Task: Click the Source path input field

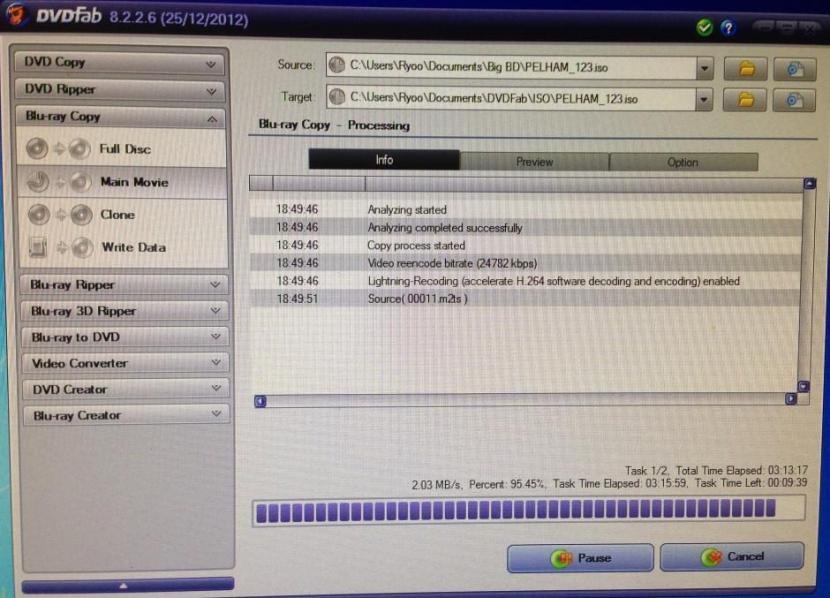Action: tap(512, 67)
